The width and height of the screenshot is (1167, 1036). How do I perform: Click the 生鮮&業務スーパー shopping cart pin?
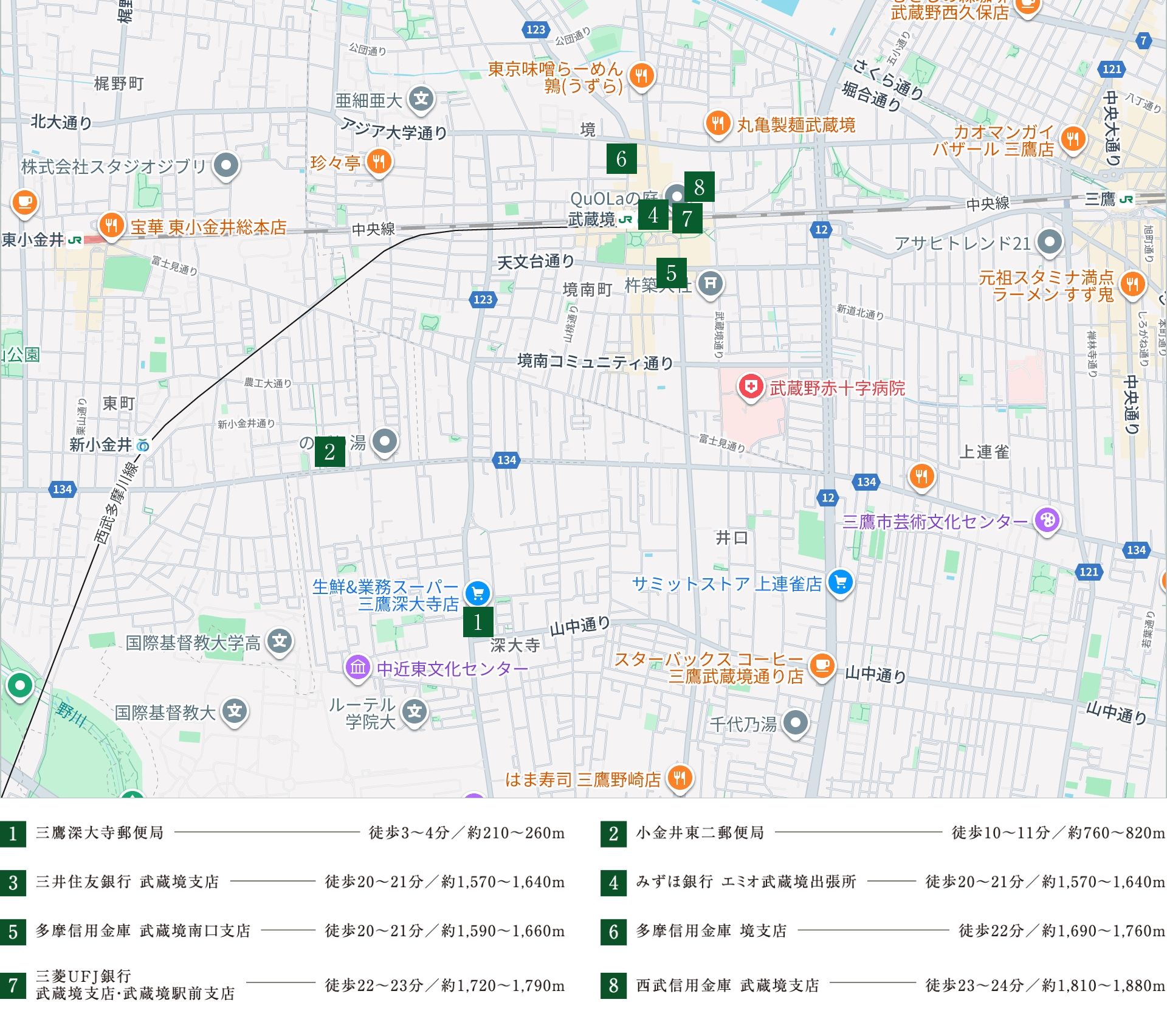coord(478,593)
